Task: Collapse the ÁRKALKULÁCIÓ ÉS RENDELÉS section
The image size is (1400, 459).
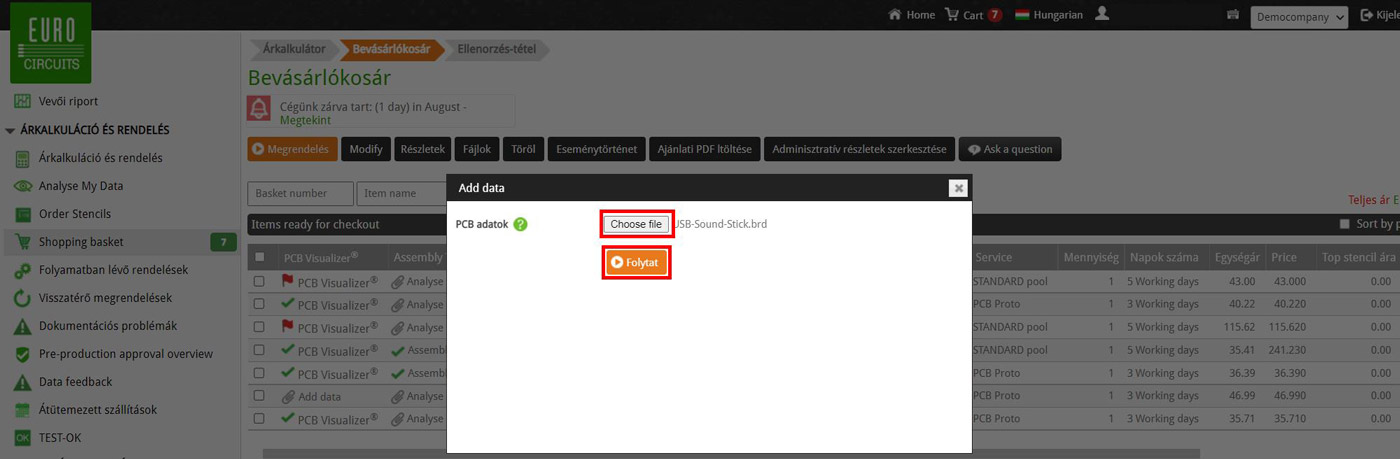Action: [x=10, y=130]
